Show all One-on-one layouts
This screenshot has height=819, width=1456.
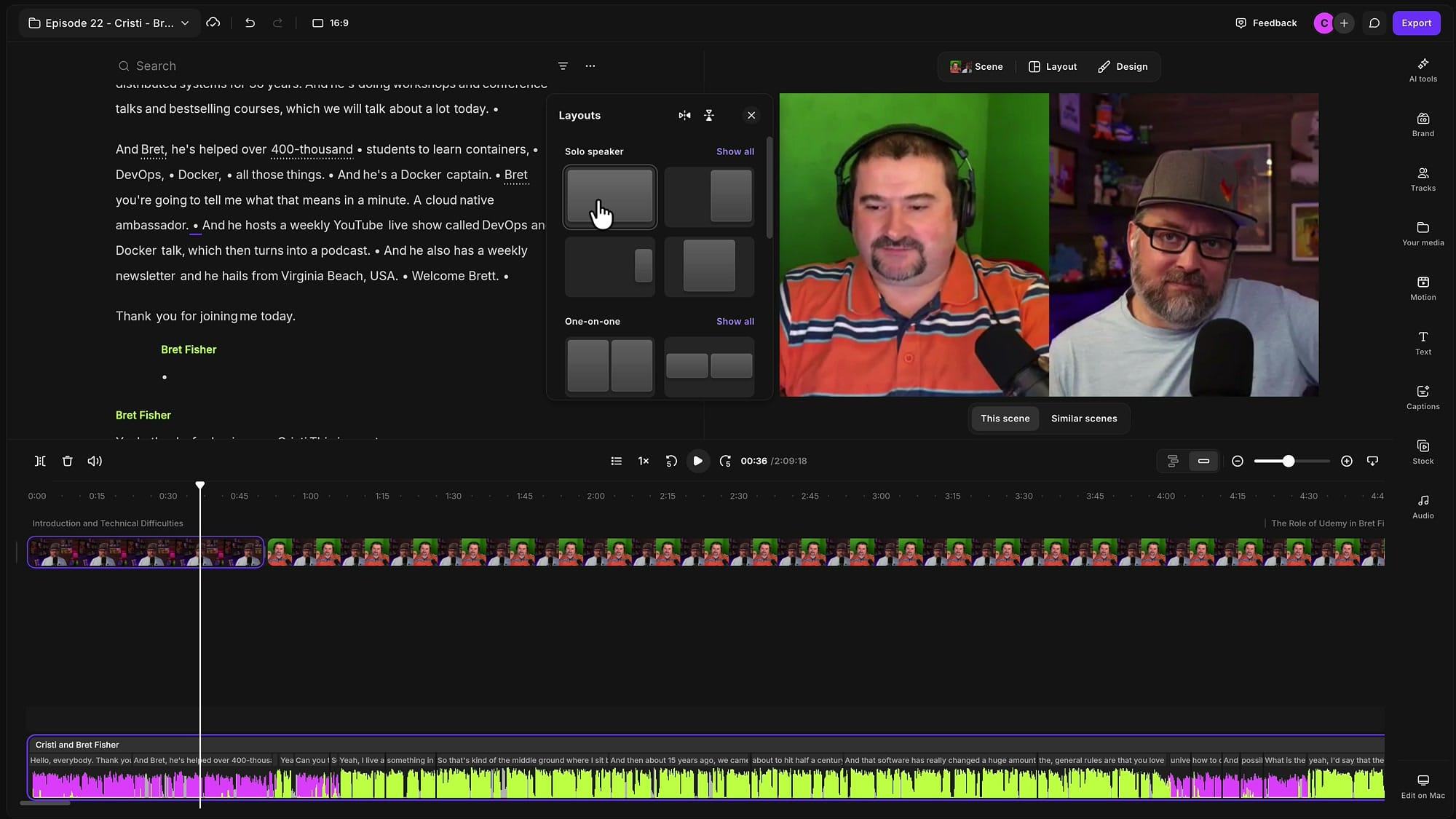pos(735,321)
